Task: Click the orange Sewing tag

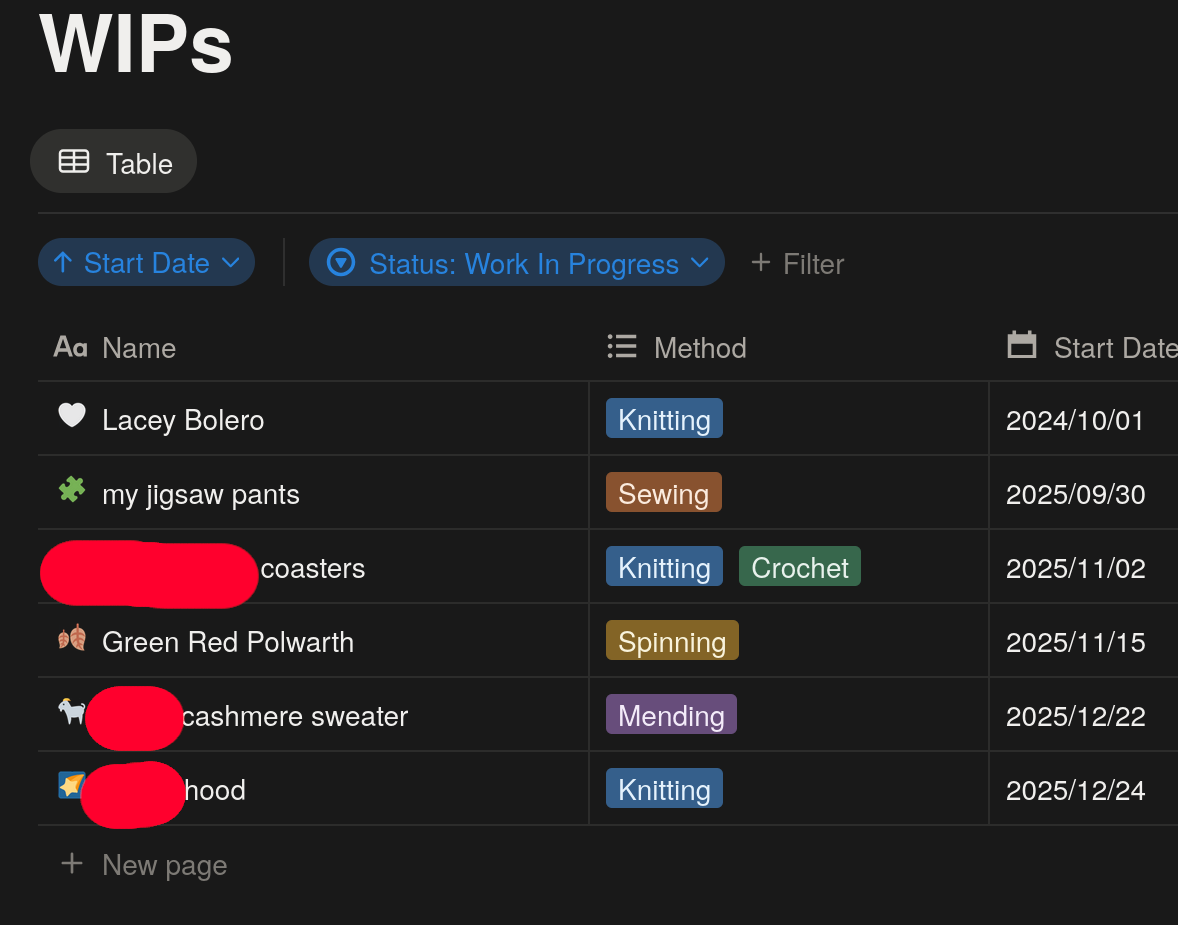Action: (x=663, y=493)
